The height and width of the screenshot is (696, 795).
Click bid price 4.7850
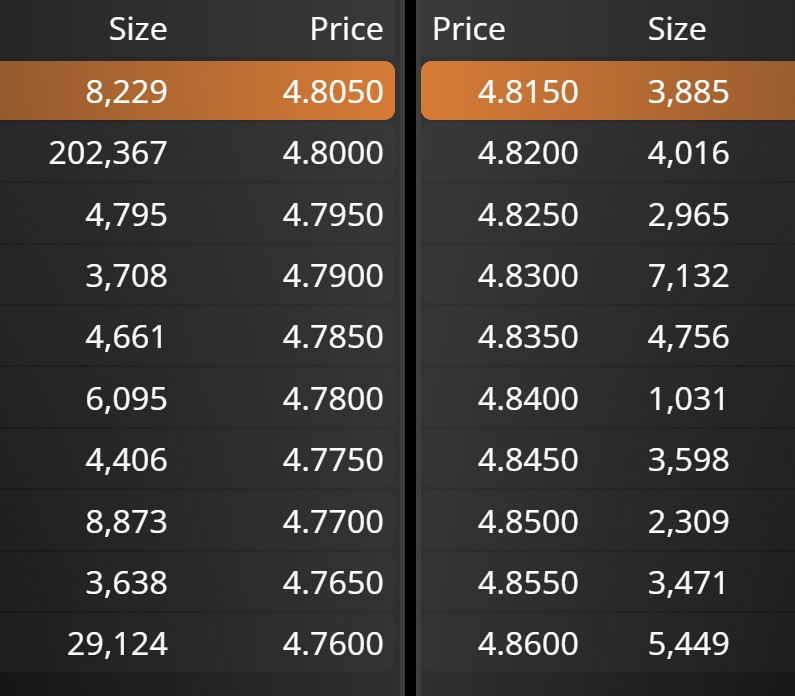(332, 337)
